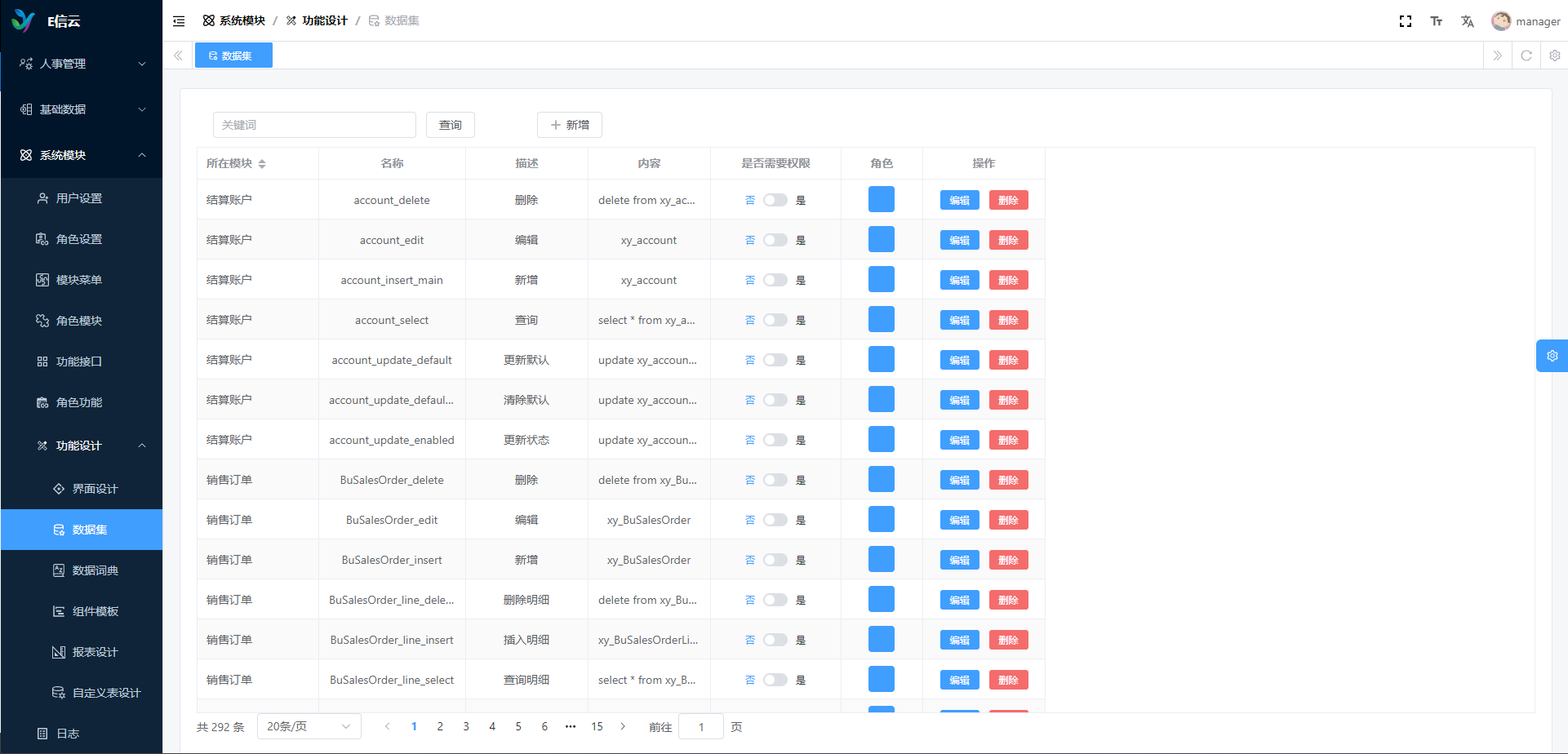The image size is (1568, 754).
Task: Open the 20条/页 page size dropdown
Action: [x=309, y=726]
